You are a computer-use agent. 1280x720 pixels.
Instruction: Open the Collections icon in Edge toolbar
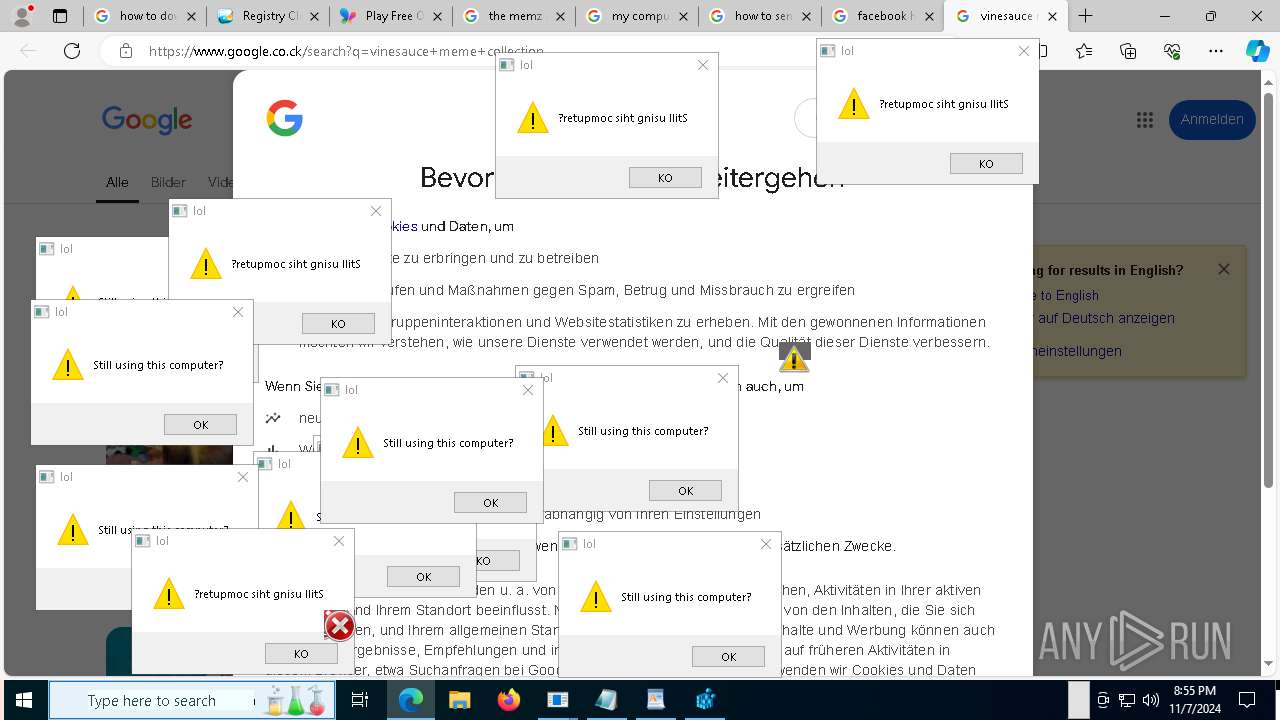(1128, 51)
